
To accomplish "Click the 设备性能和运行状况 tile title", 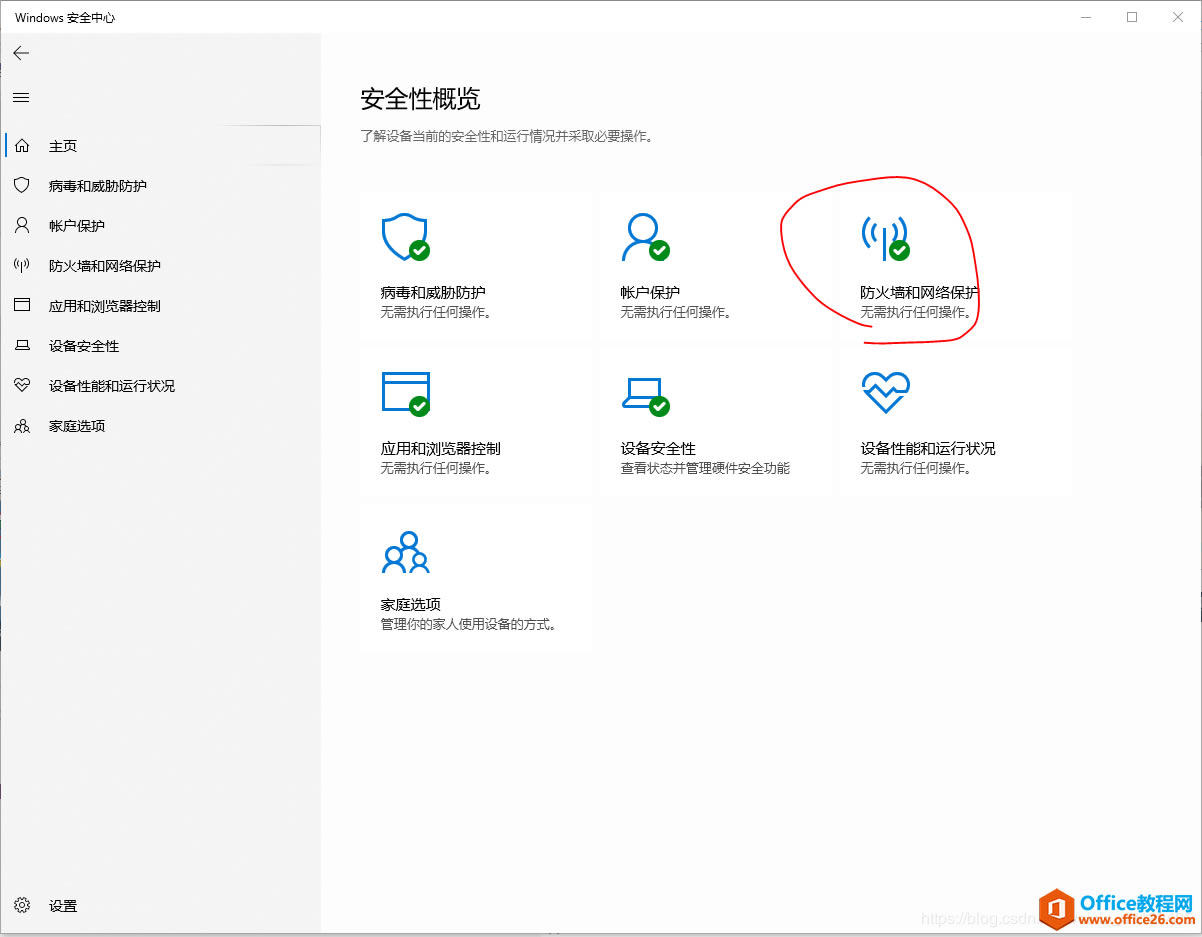I will point(928,449).
